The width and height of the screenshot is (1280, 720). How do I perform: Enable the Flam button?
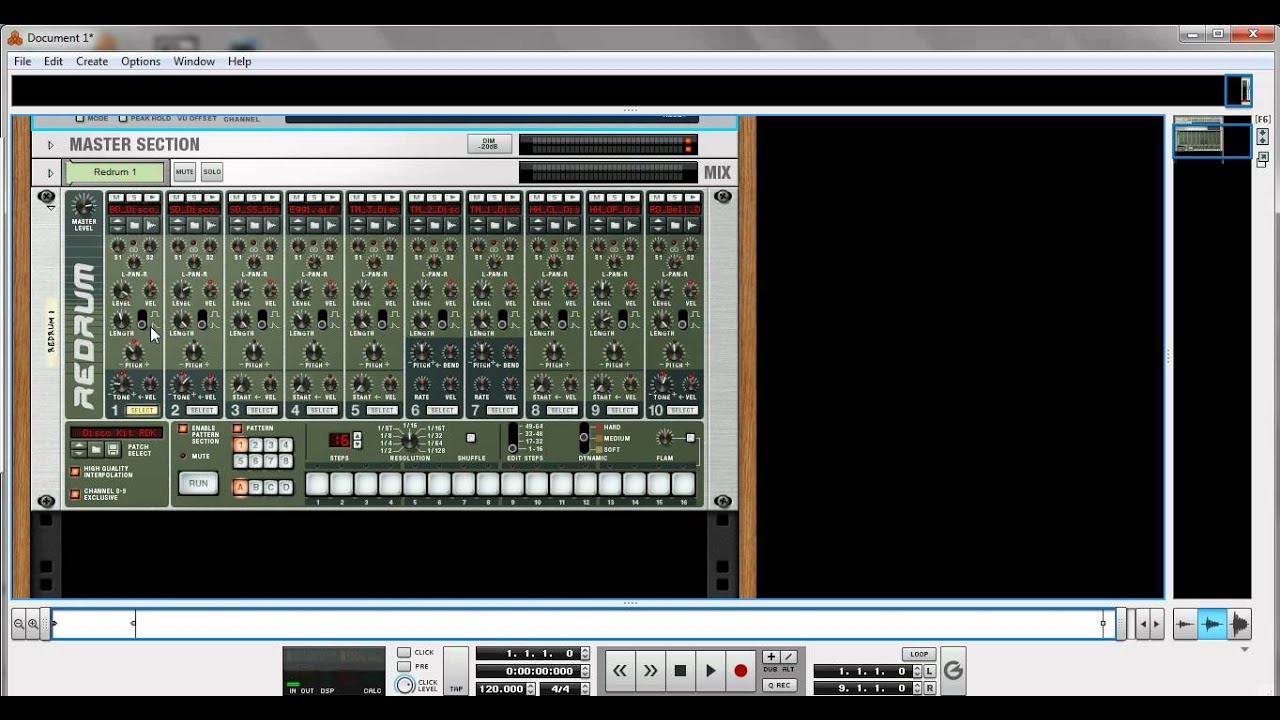point(690,438)
